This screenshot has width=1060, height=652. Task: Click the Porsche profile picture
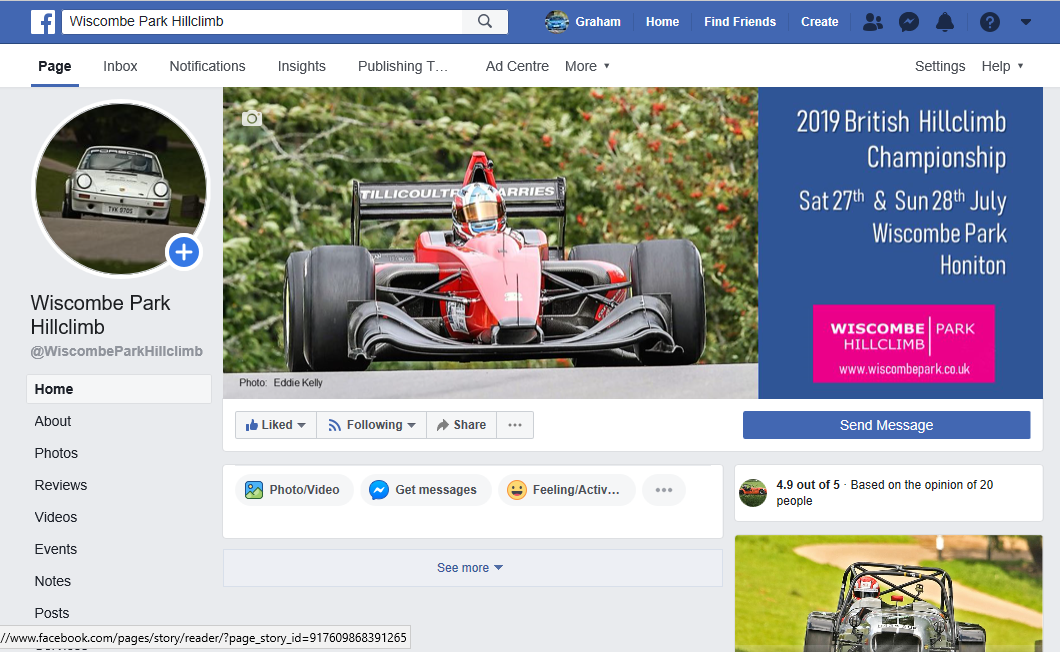click(120, 189)
